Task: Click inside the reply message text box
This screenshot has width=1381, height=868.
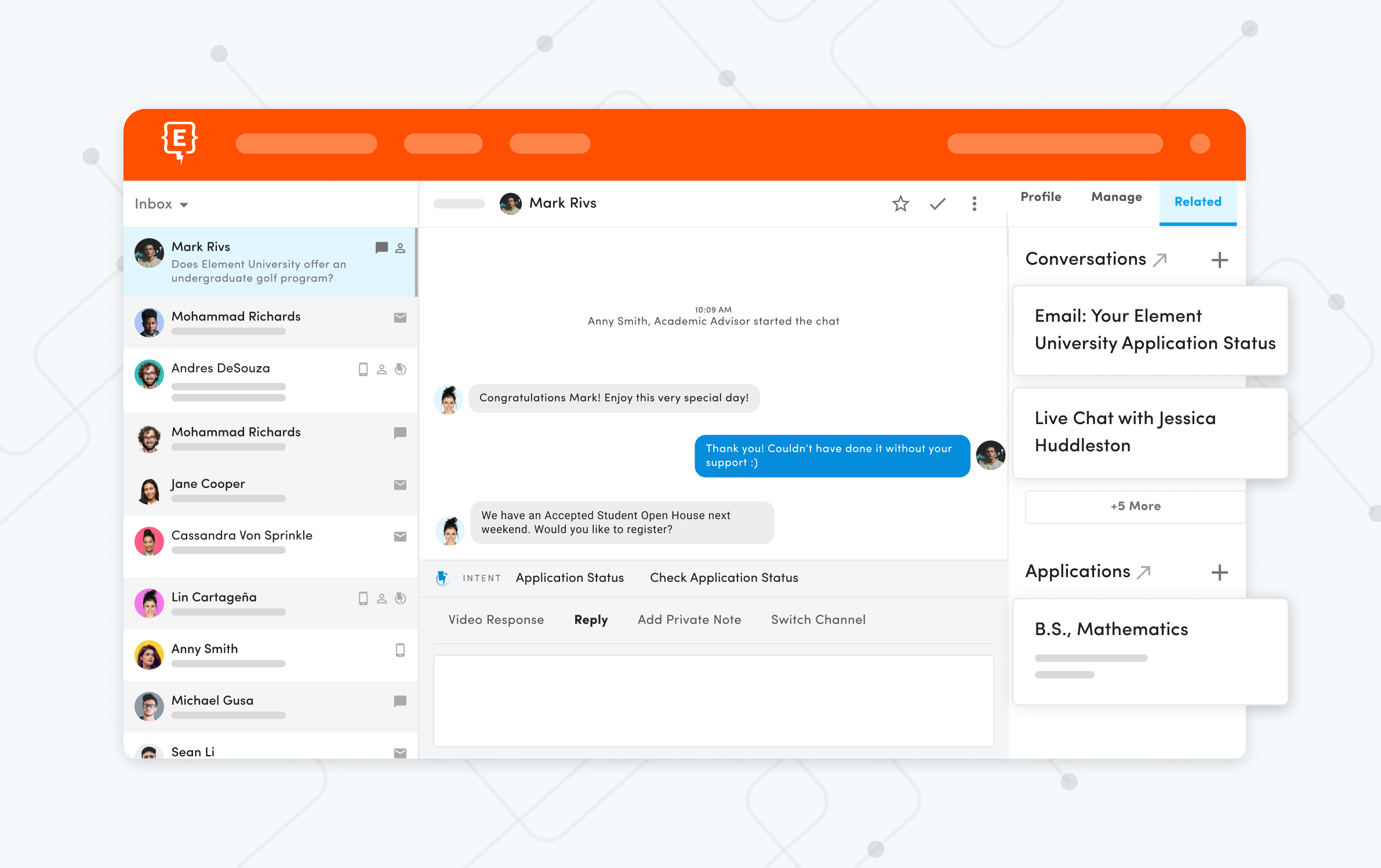Action: (713, 701)
